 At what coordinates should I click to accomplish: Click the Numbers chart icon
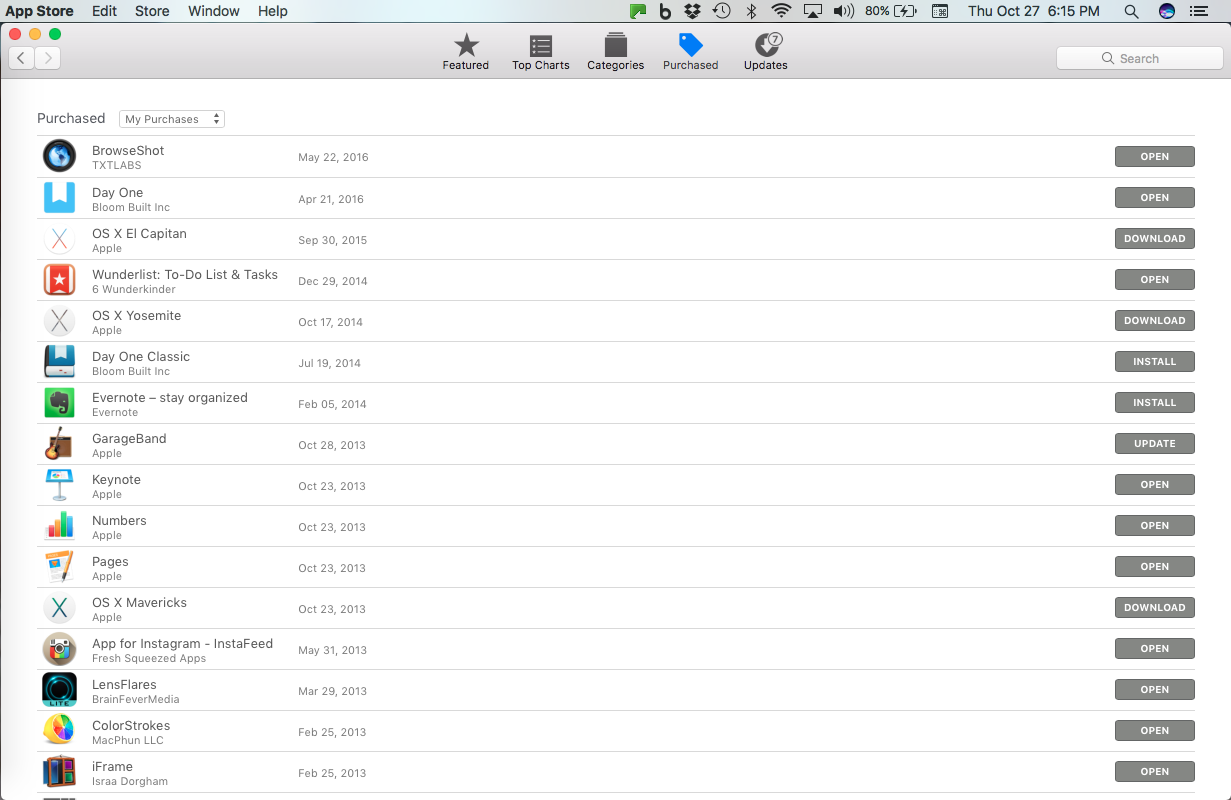click(60, 525)
